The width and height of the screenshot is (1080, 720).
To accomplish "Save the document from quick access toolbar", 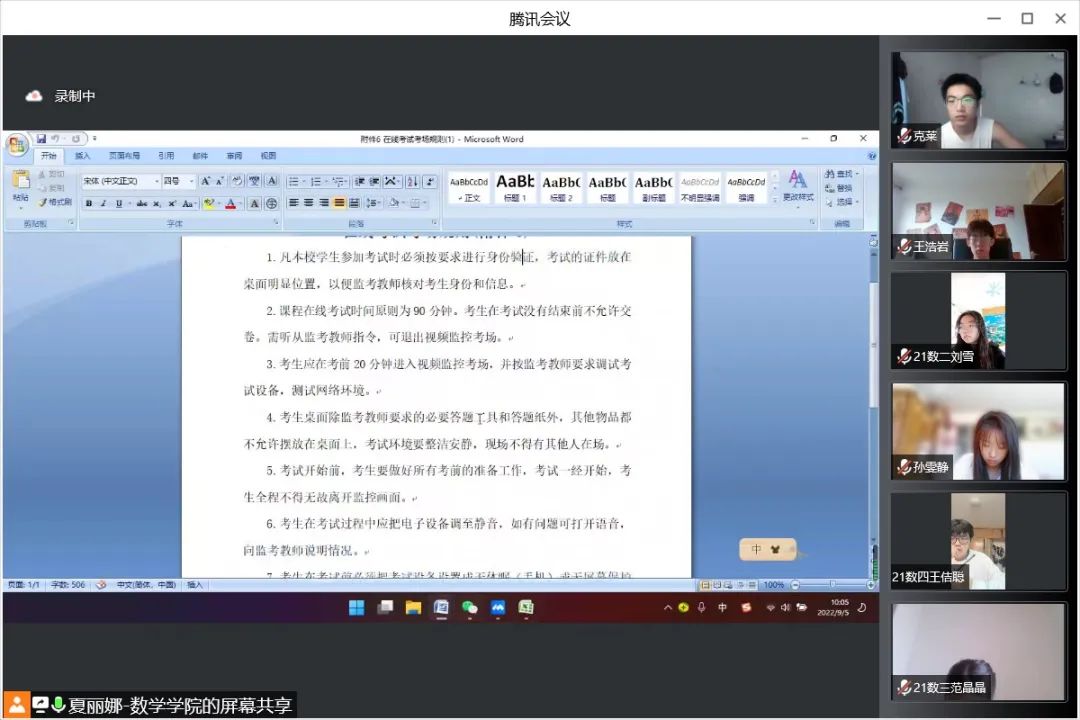I will 42,138.
